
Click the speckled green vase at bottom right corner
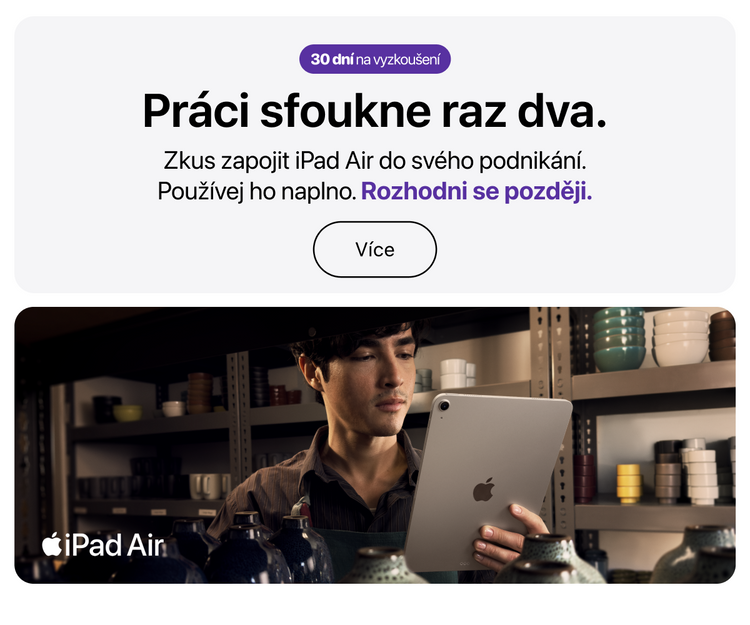[693, 555]
